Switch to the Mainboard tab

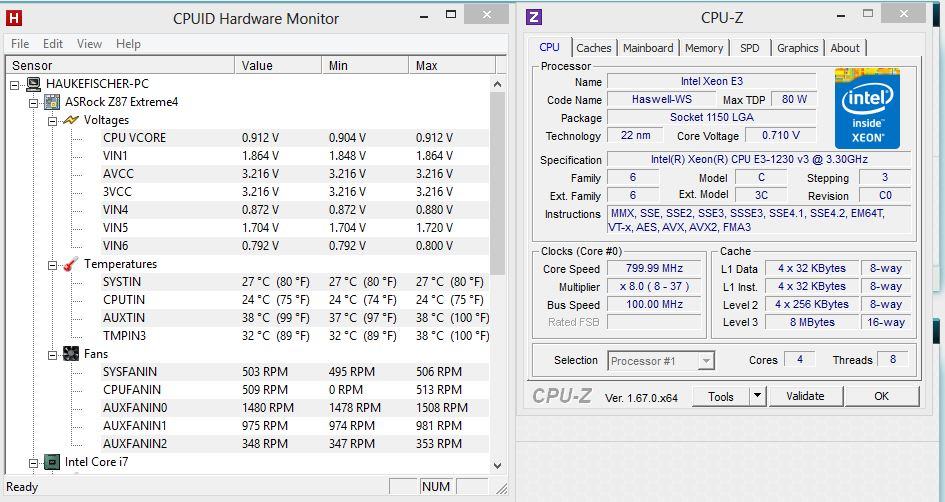648,48
